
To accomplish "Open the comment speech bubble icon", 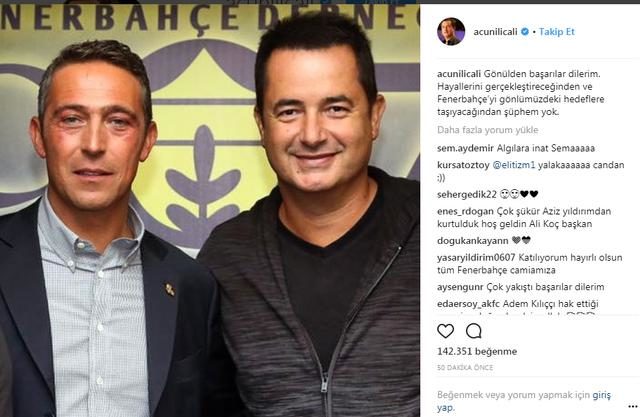I will [x=473, y=331].
